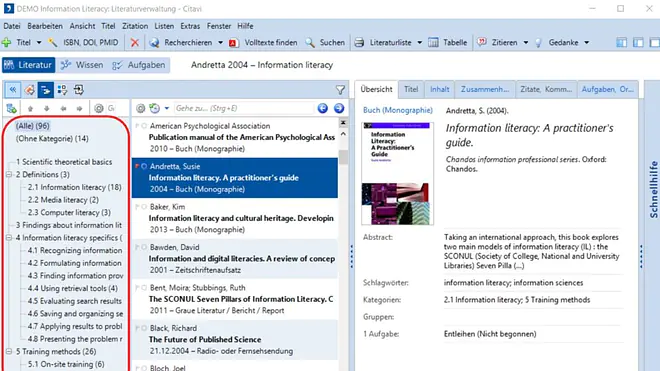Click the gear icon beside Gehe zu field
Screen dimensions: 660x371
pyautogui.click(x=141, y=109)
